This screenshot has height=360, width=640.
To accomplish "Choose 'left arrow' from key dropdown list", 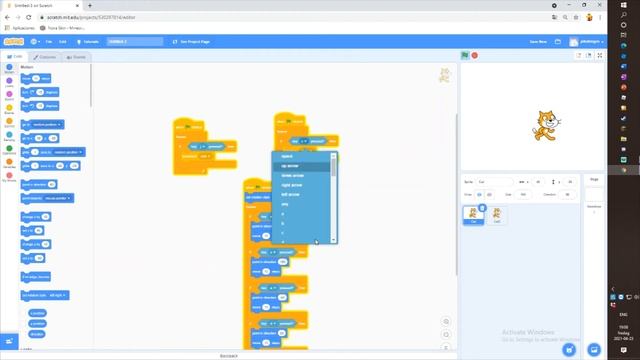I will [x=301, y=195].
